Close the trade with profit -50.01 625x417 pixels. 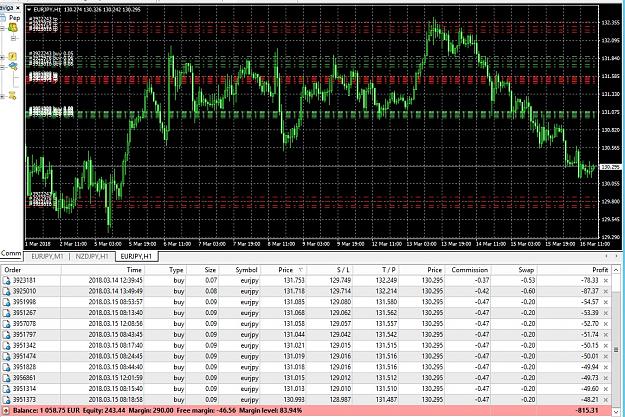[605, 356]
